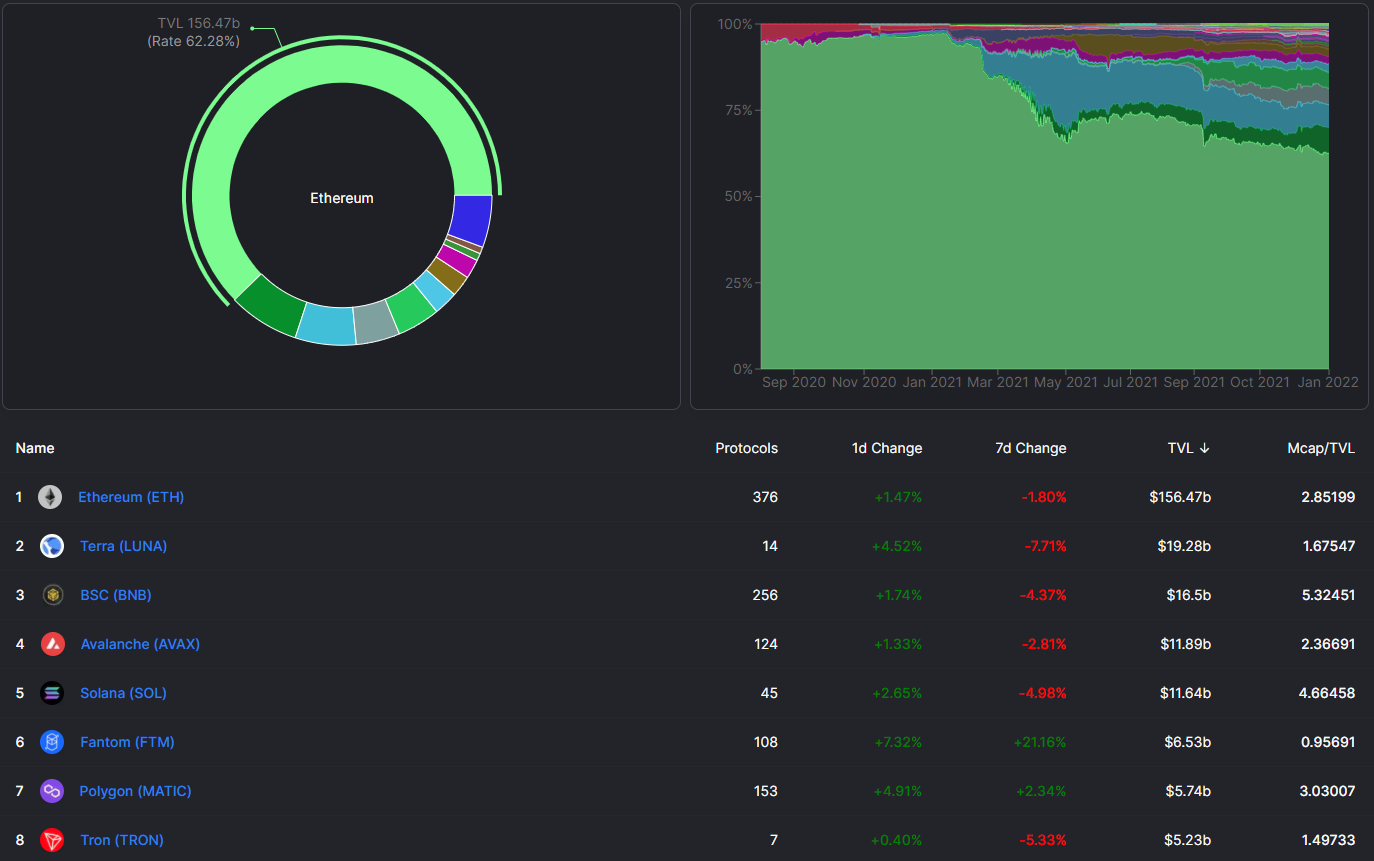
Task: Sort by the 1d Change column
Action: [x=886, y=448]
